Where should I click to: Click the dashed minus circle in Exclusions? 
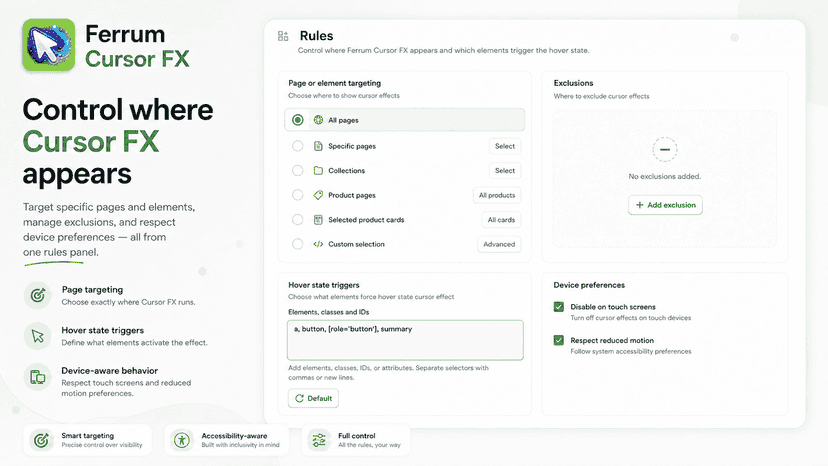point(665,150)
